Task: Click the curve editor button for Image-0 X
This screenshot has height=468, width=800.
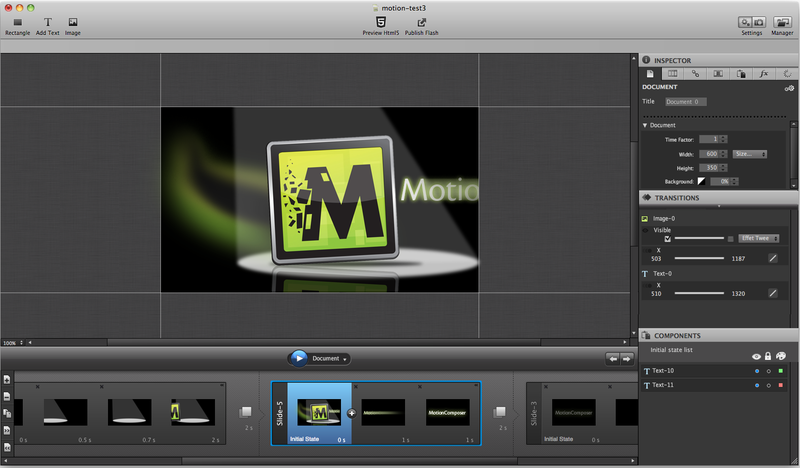Action: (x=773, y=258)
